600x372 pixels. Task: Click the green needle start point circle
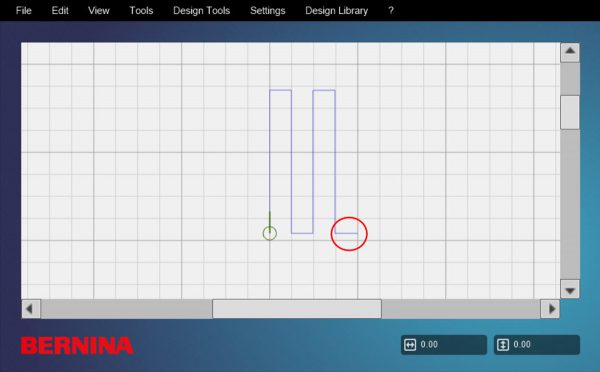(270, 233)
